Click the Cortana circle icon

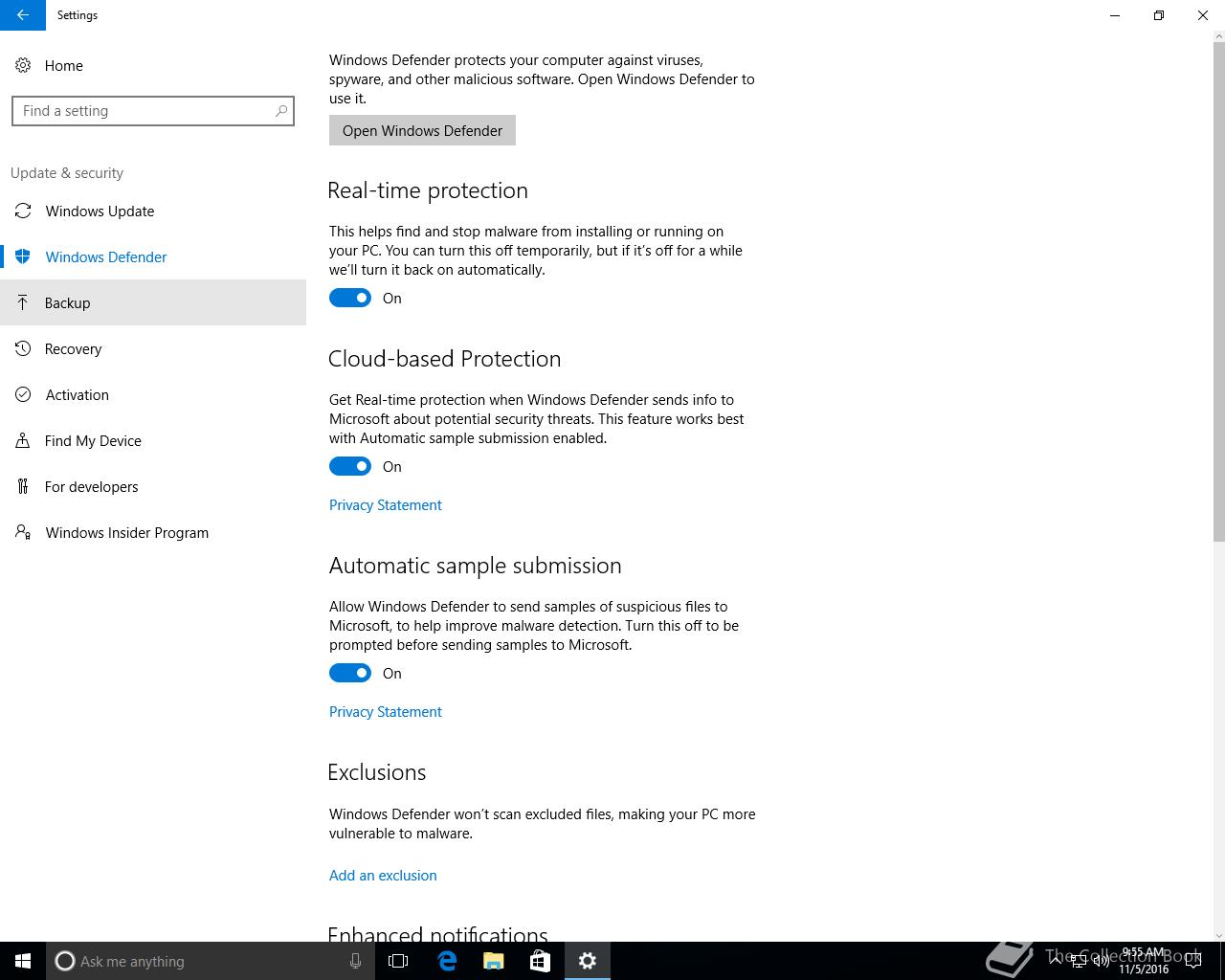click(65, 961)
